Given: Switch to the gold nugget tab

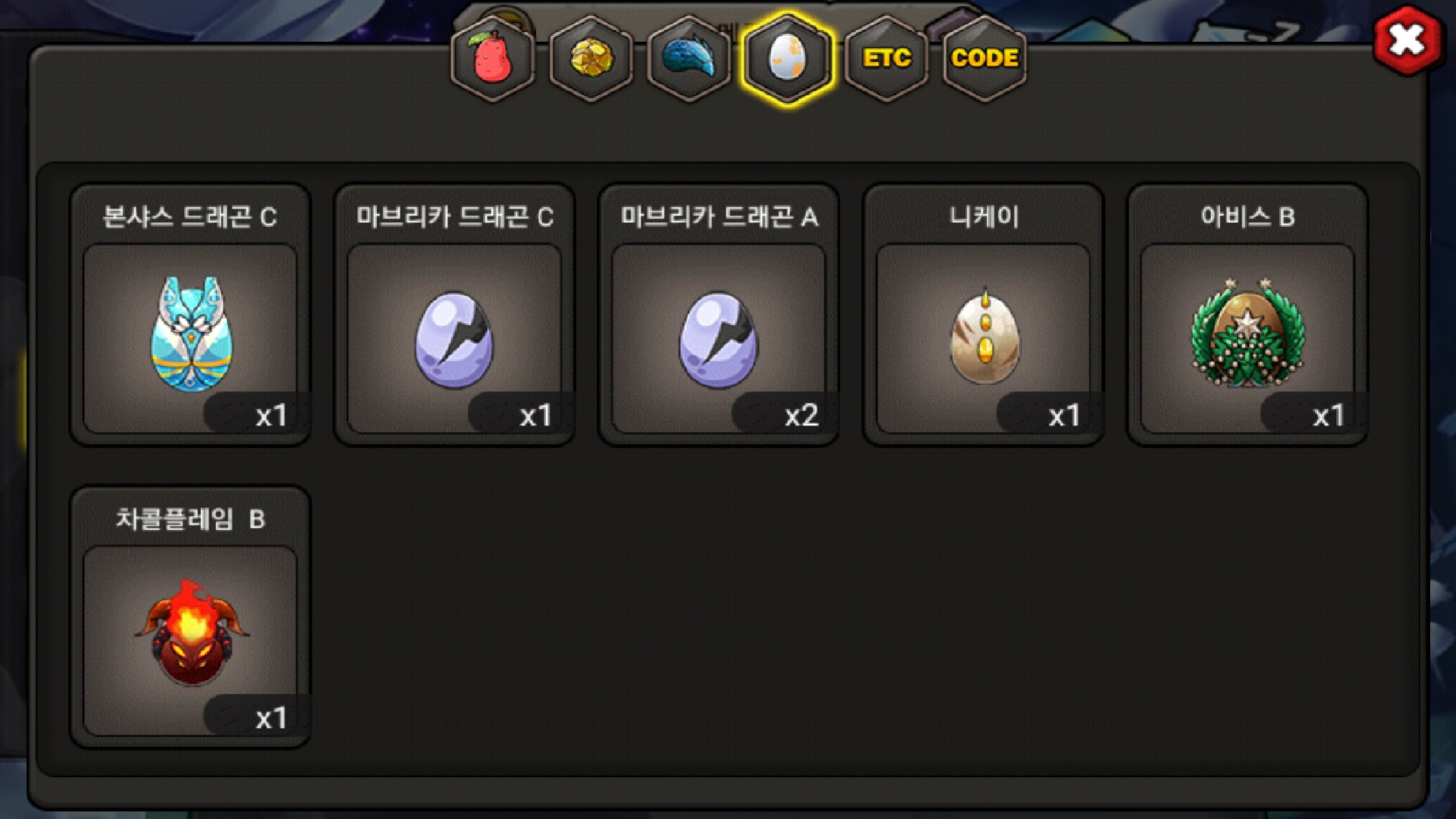Looking at the screenshot, I should pyautogui.click(x=591, y=58).
